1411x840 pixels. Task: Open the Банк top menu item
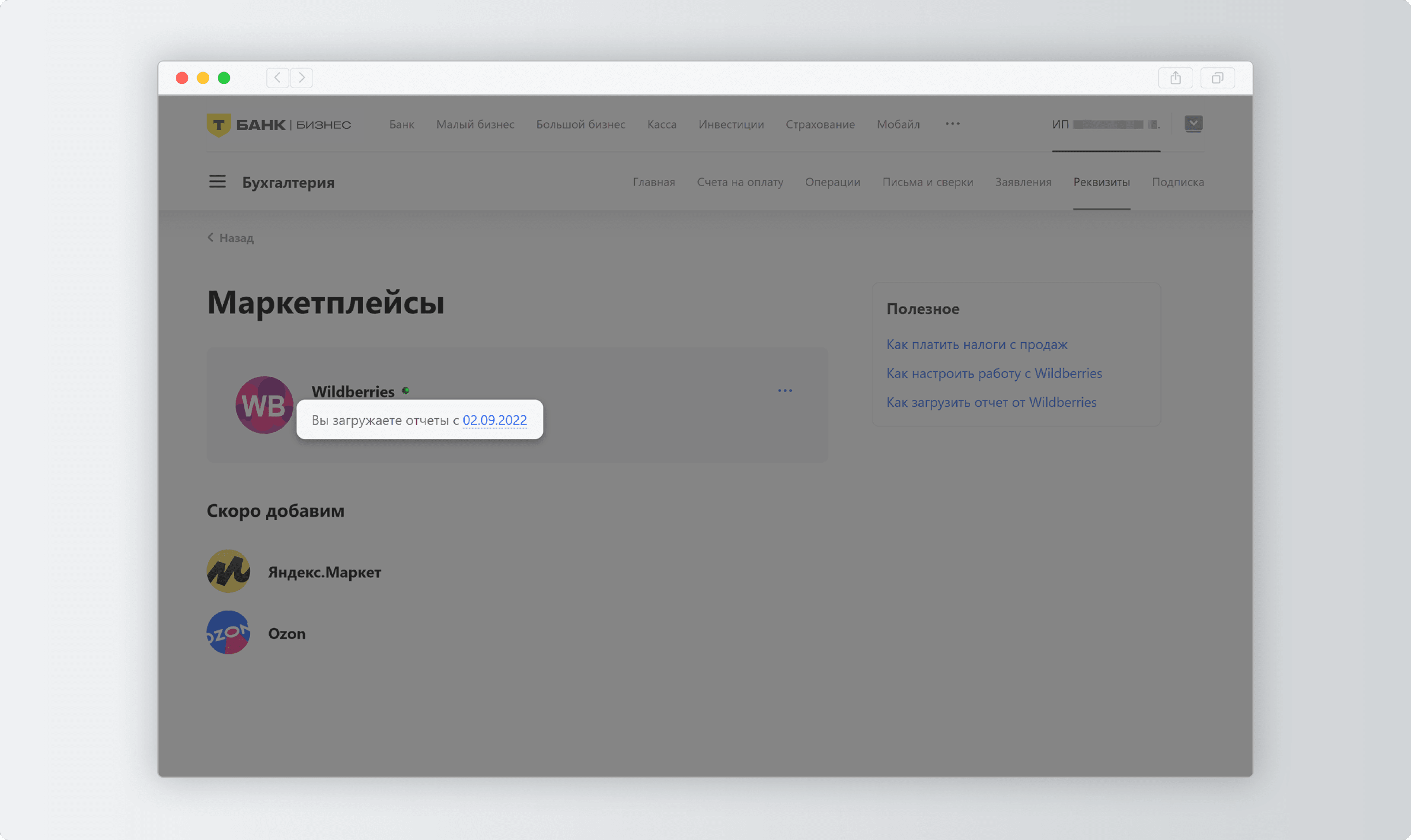(402, 124)
